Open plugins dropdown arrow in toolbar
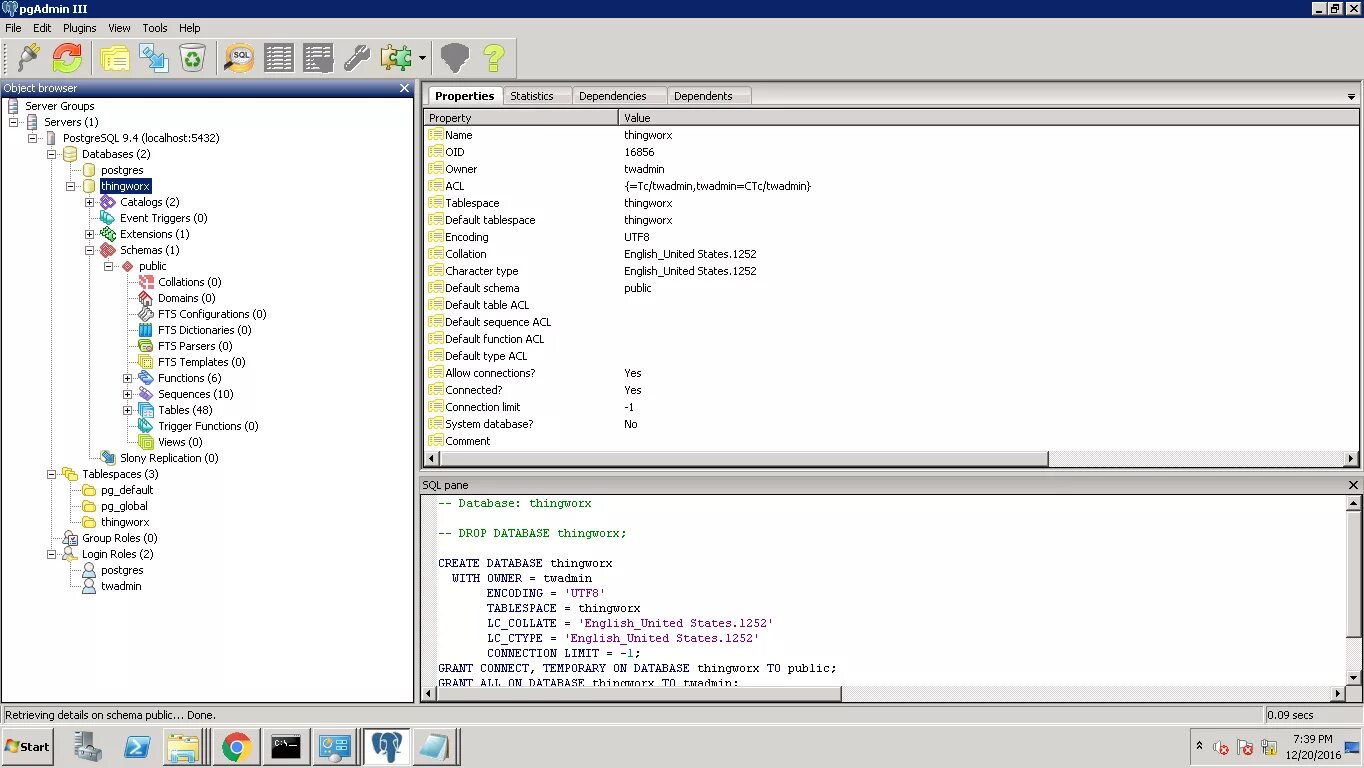The image size is (1364, 768). (x=422, y=59)
